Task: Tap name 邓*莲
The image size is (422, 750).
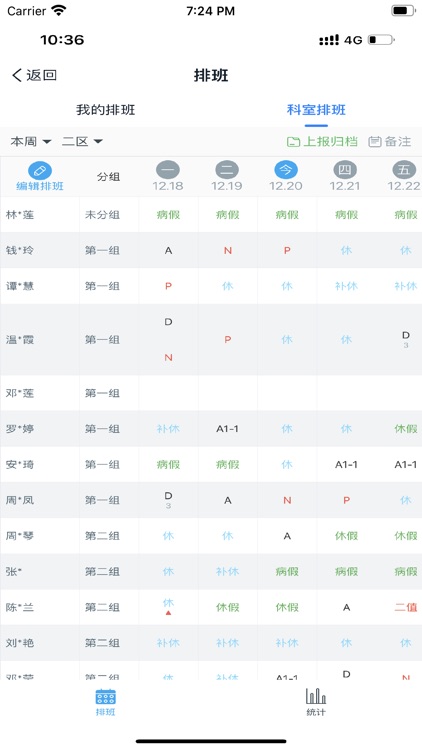Action: [x=20, y=393]
